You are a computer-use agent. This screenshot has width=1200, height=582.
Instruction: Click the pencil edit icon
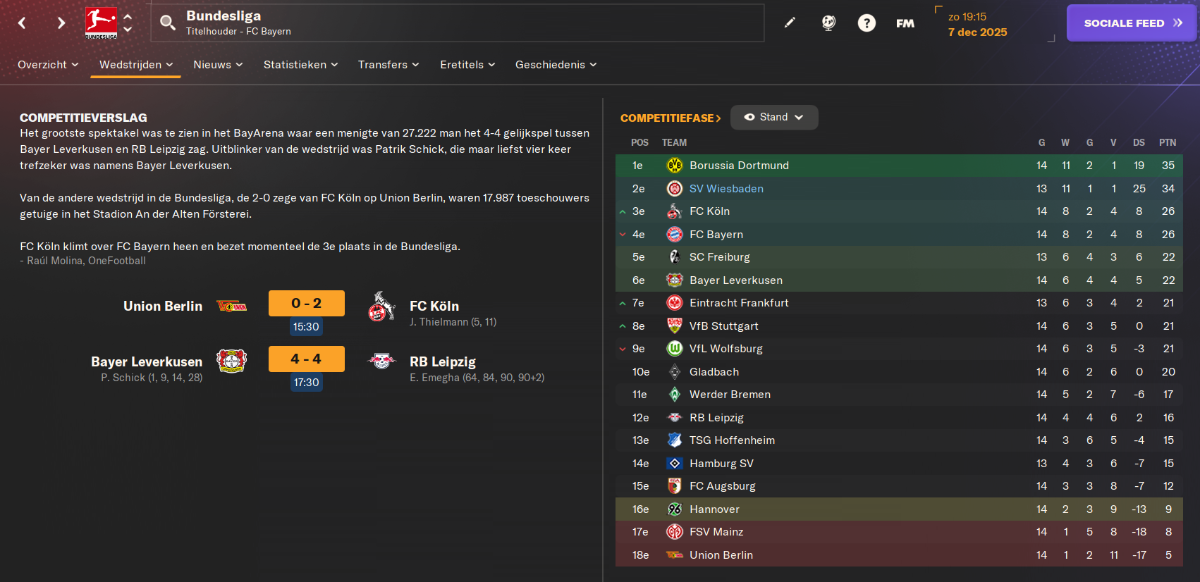[790, 23]
